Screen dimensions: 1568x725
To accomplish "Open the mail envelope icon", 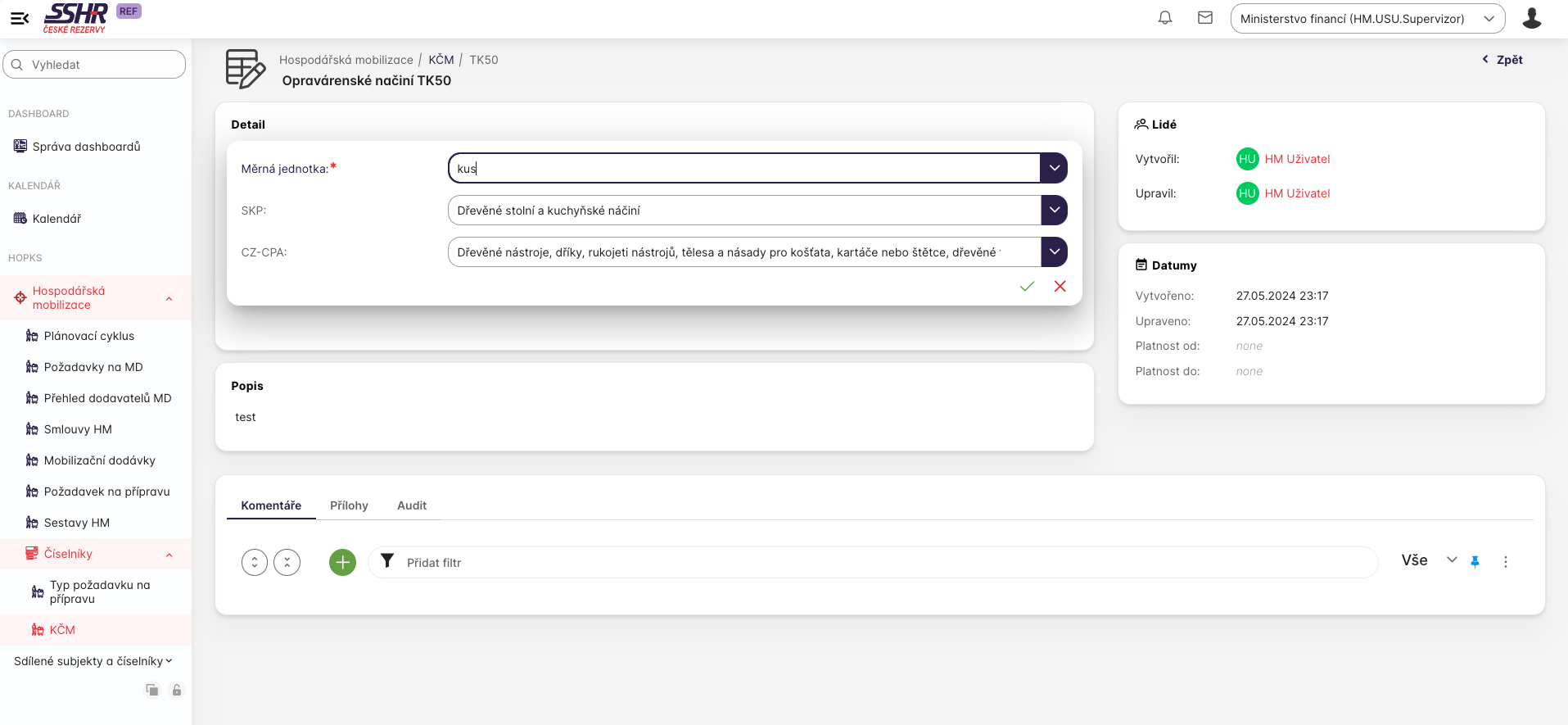I will (1204, 18).
